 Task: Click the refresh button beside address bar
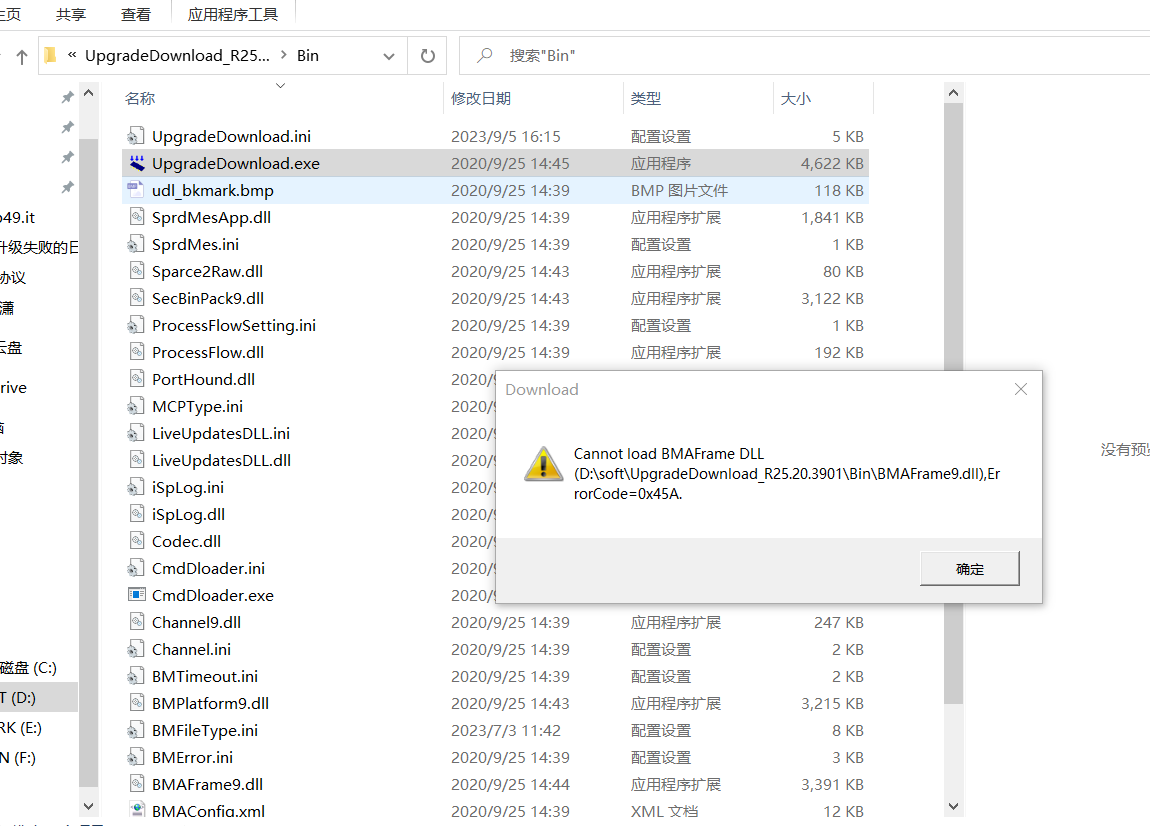428,56
